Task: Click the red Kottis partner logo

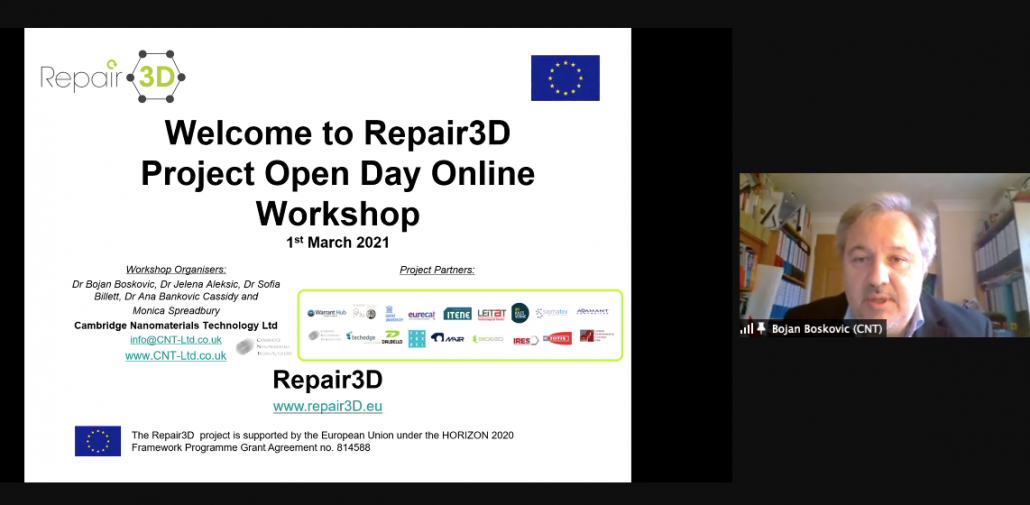Action: [x=558, y=338]
